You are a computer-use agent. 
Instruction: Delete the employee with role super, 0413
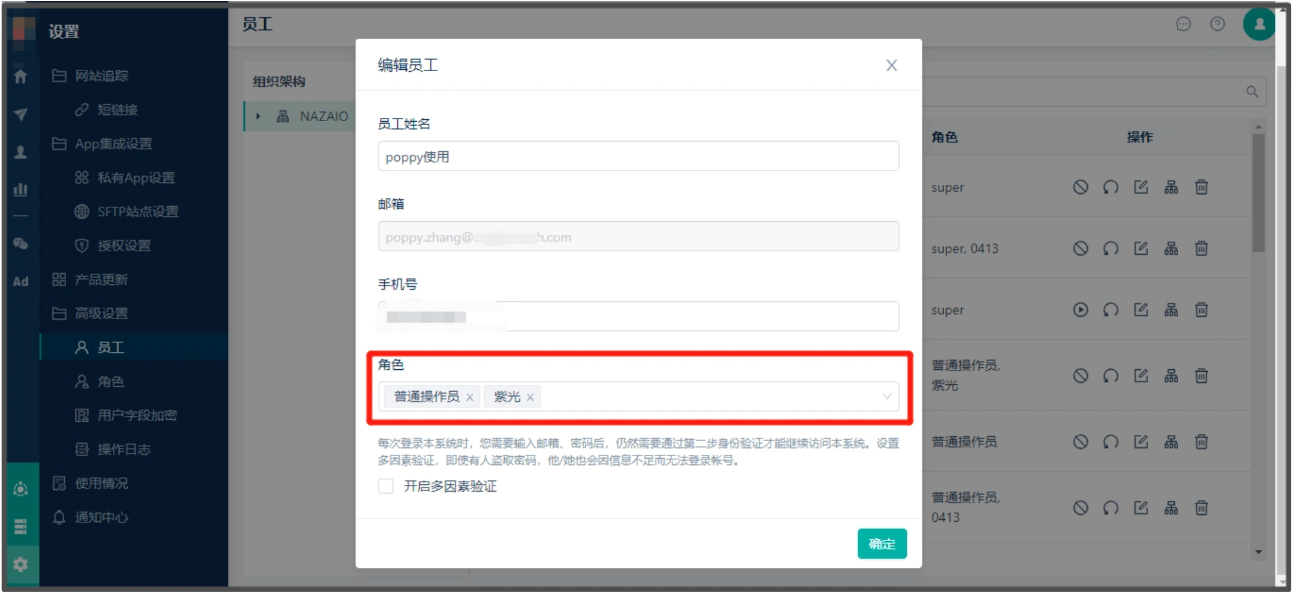click(x=1202, y=249)
